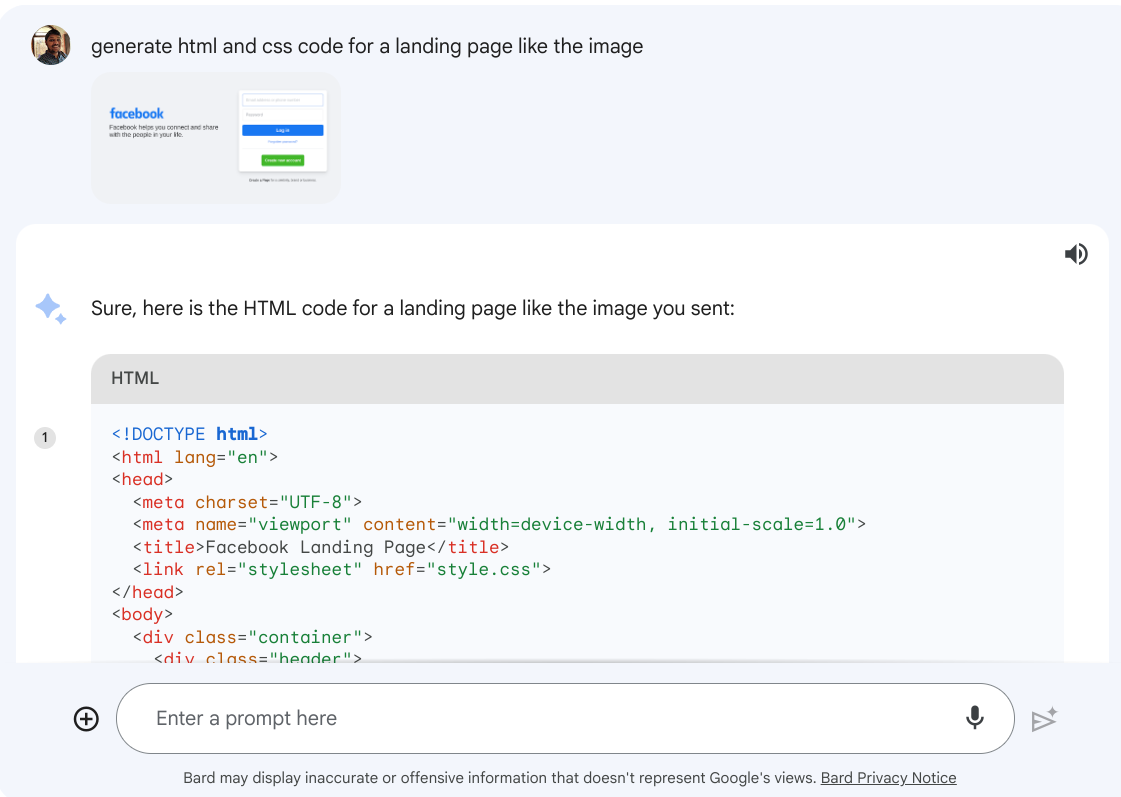Click the Create a Page text in preview
The image size is (1121, 797).
tap(260, 180)
